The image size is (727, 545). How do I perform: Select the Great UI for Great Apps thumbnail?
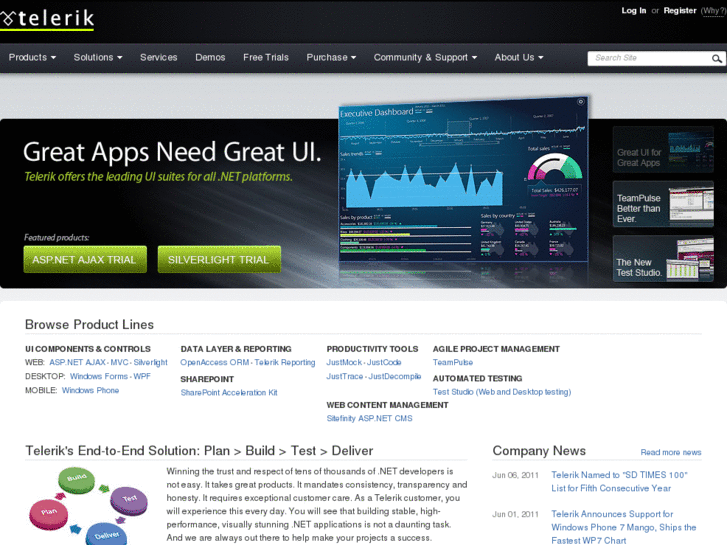pos(663,149)
